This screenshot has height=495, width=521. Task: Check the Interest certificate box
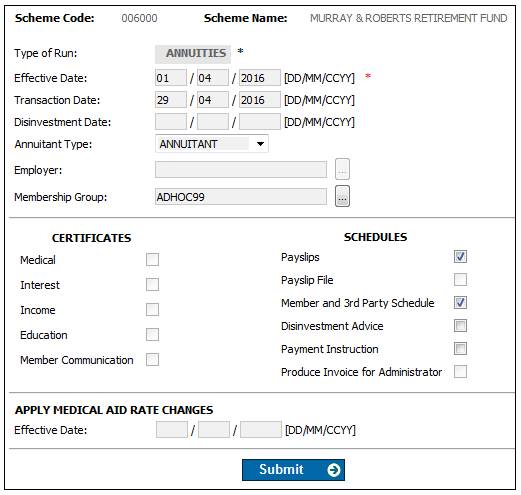point(152,285)
